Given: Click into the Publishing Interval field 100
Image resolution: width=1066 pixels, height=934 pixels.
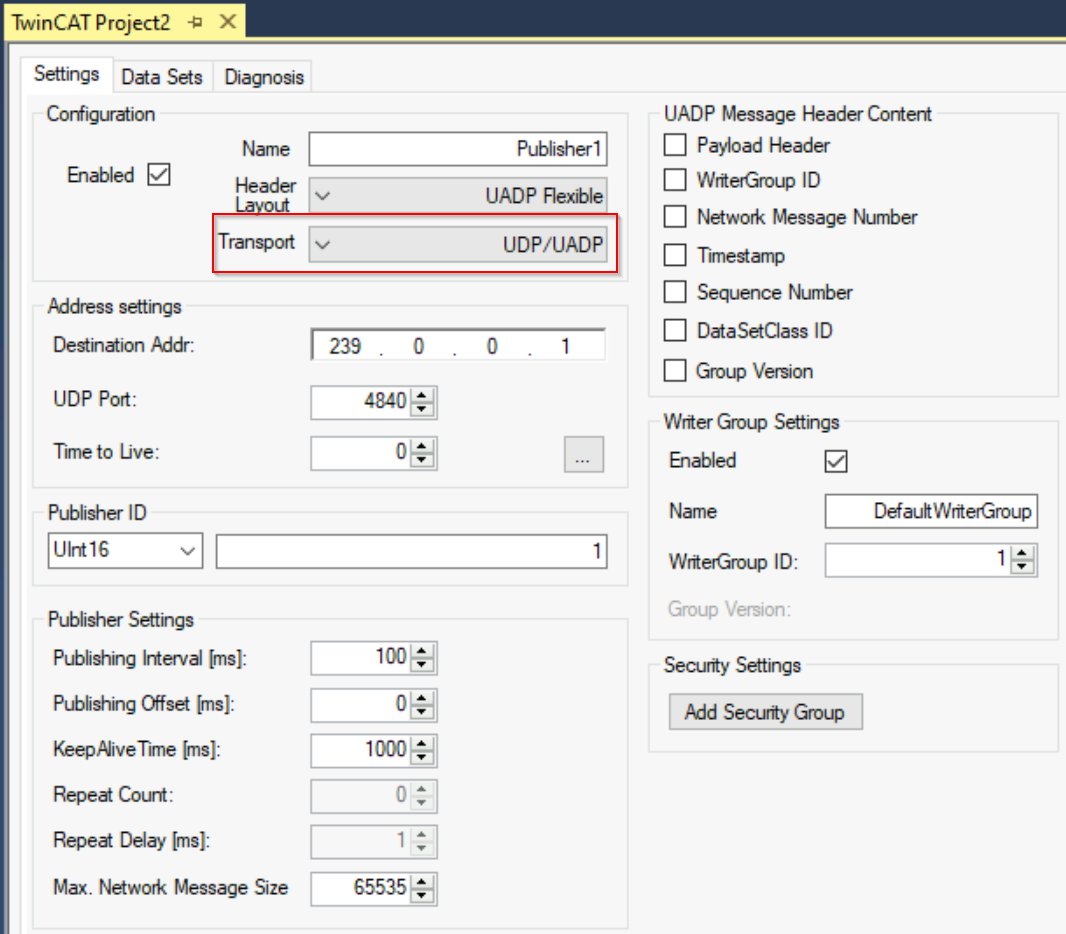Looking at the screenshot, I should (360, 657).
